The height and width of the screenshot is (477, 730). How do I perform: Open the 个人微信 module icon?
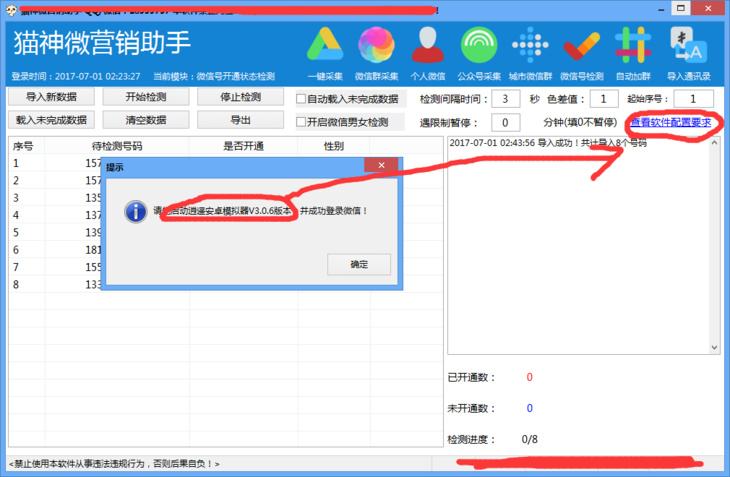click(427, 45)
